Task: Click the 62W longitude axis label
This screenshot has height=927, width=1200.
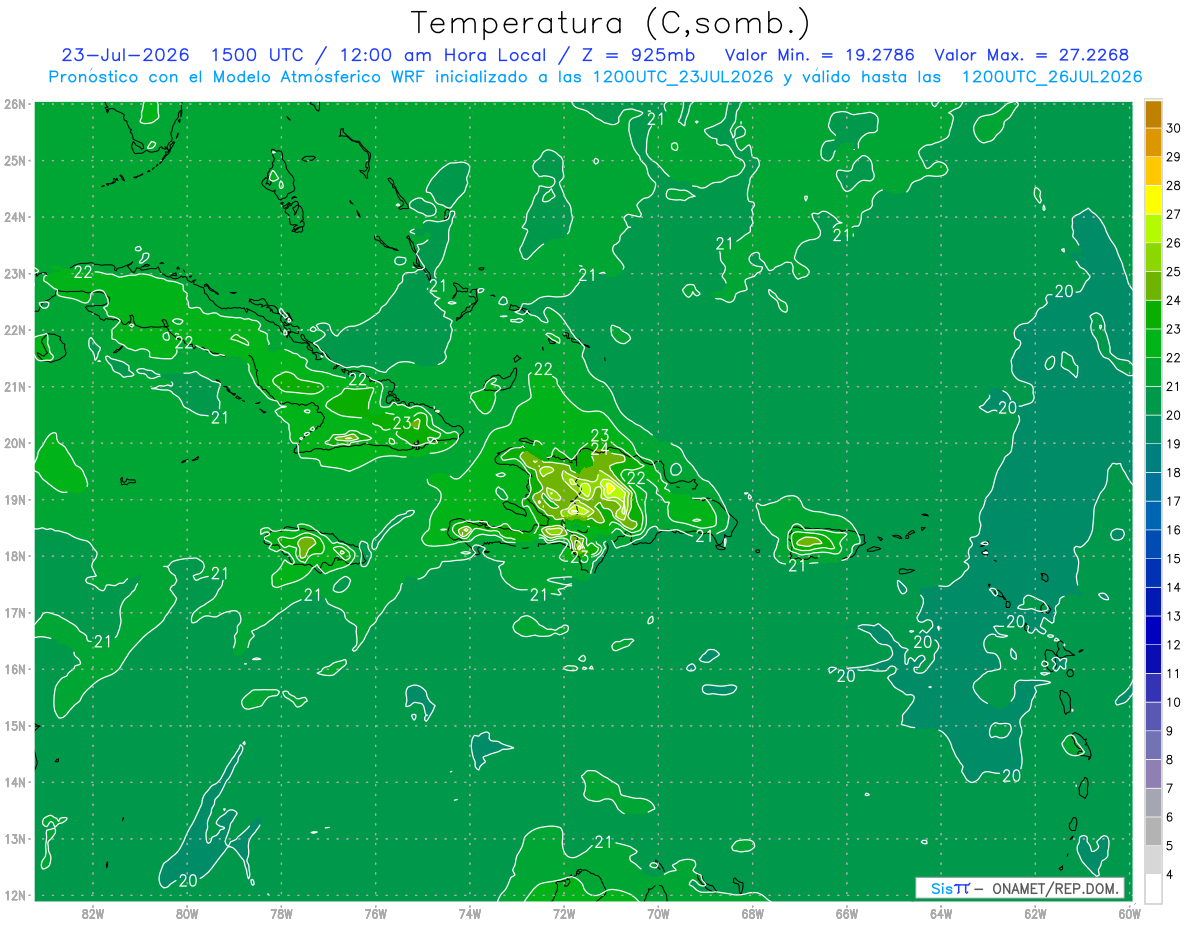Action: point(1035,913)
